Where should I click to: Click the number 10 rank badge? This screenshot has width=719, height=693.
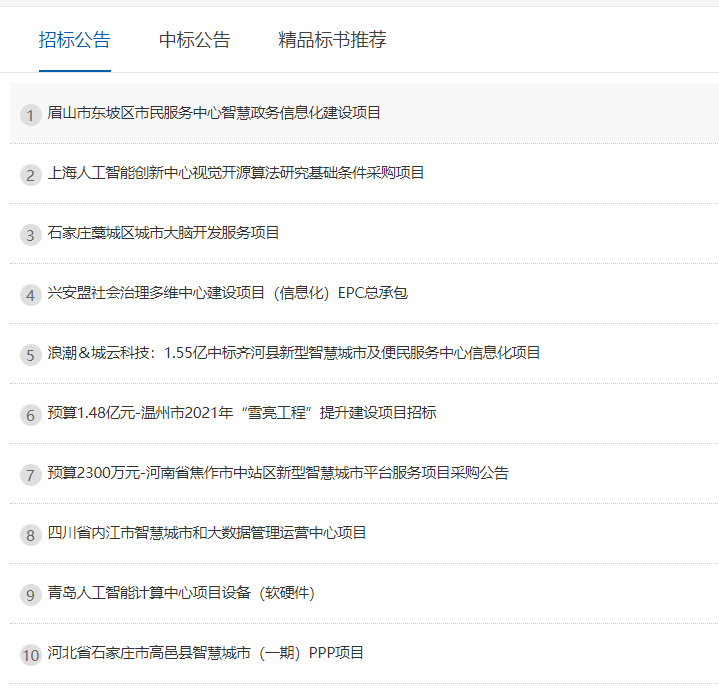(x=31, y=655)
